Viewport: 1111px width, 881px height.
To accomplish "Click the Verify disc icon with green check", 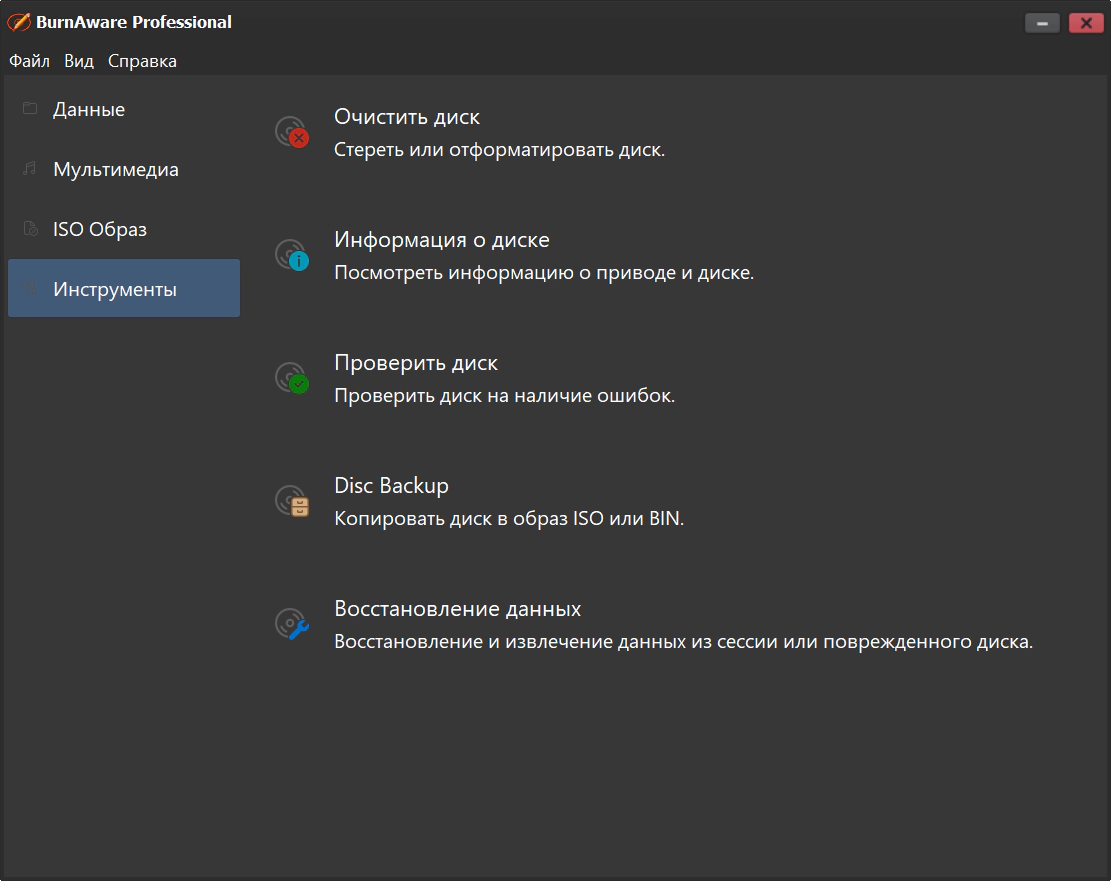I will (292, 378).
